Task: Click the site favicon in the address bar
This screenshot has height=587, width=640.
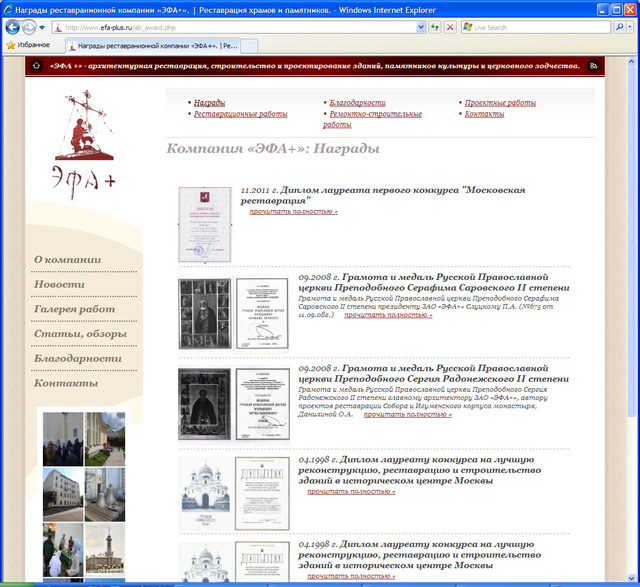Action: [58, 28]
